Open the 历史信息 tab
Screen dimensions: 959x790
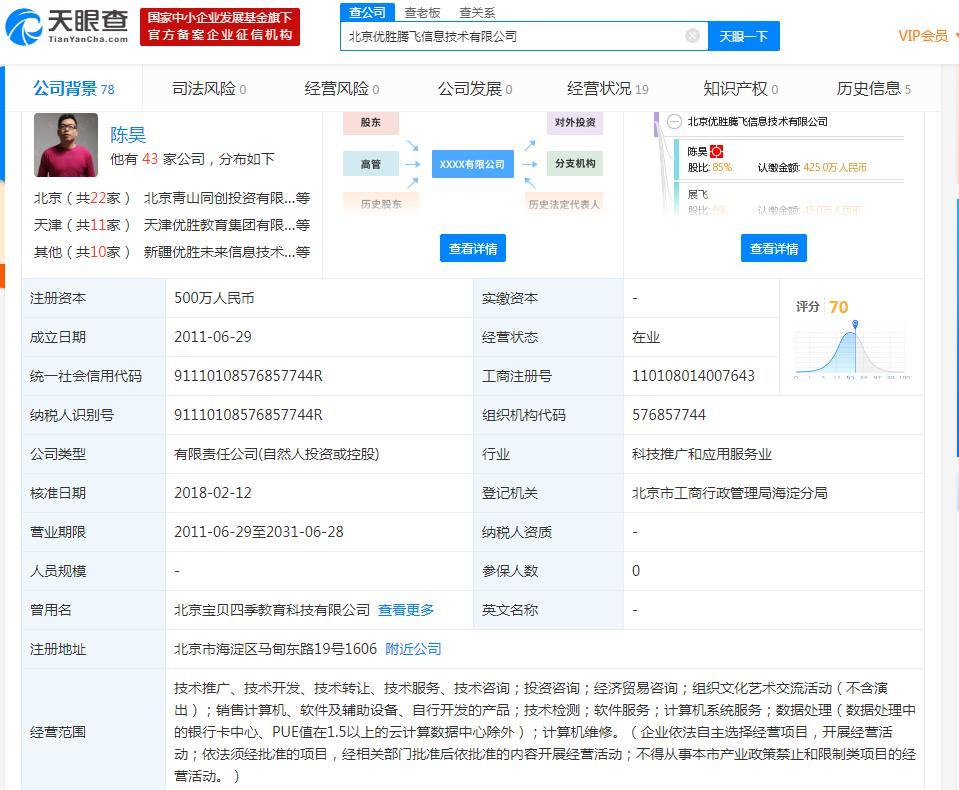[873, 89]
